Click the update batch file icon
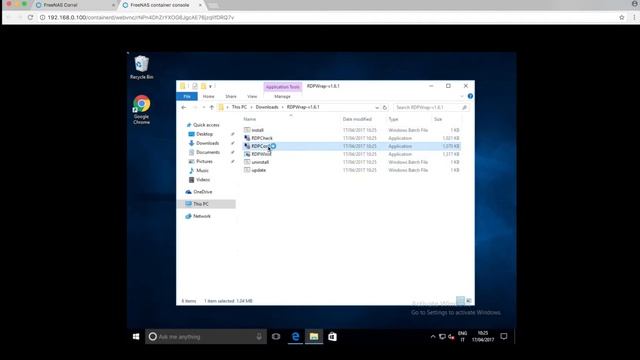The width and height of the screenshot is (640, 360). pos(247,170)
